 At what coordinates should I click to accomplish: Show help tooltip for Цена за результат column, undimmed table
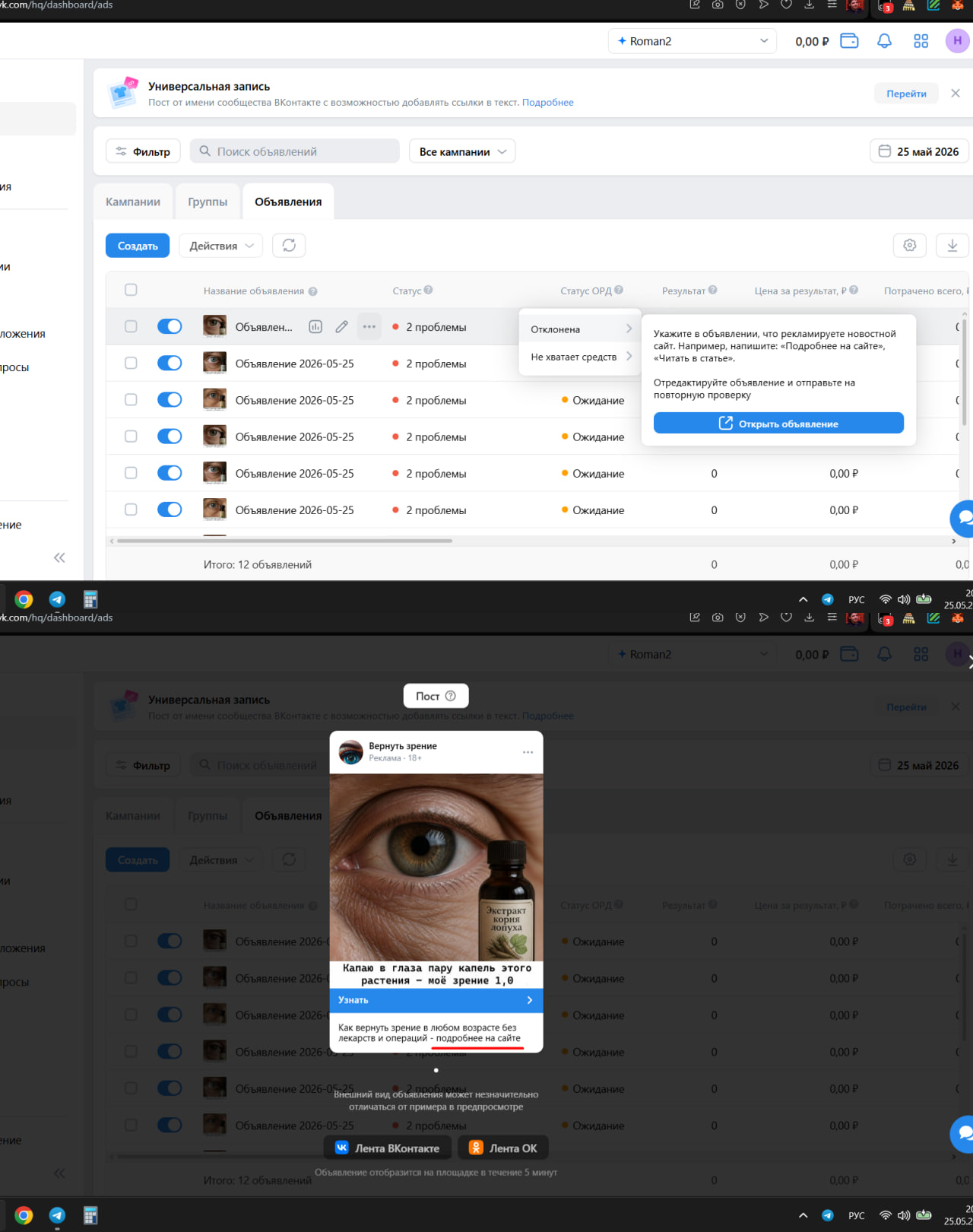854,290
